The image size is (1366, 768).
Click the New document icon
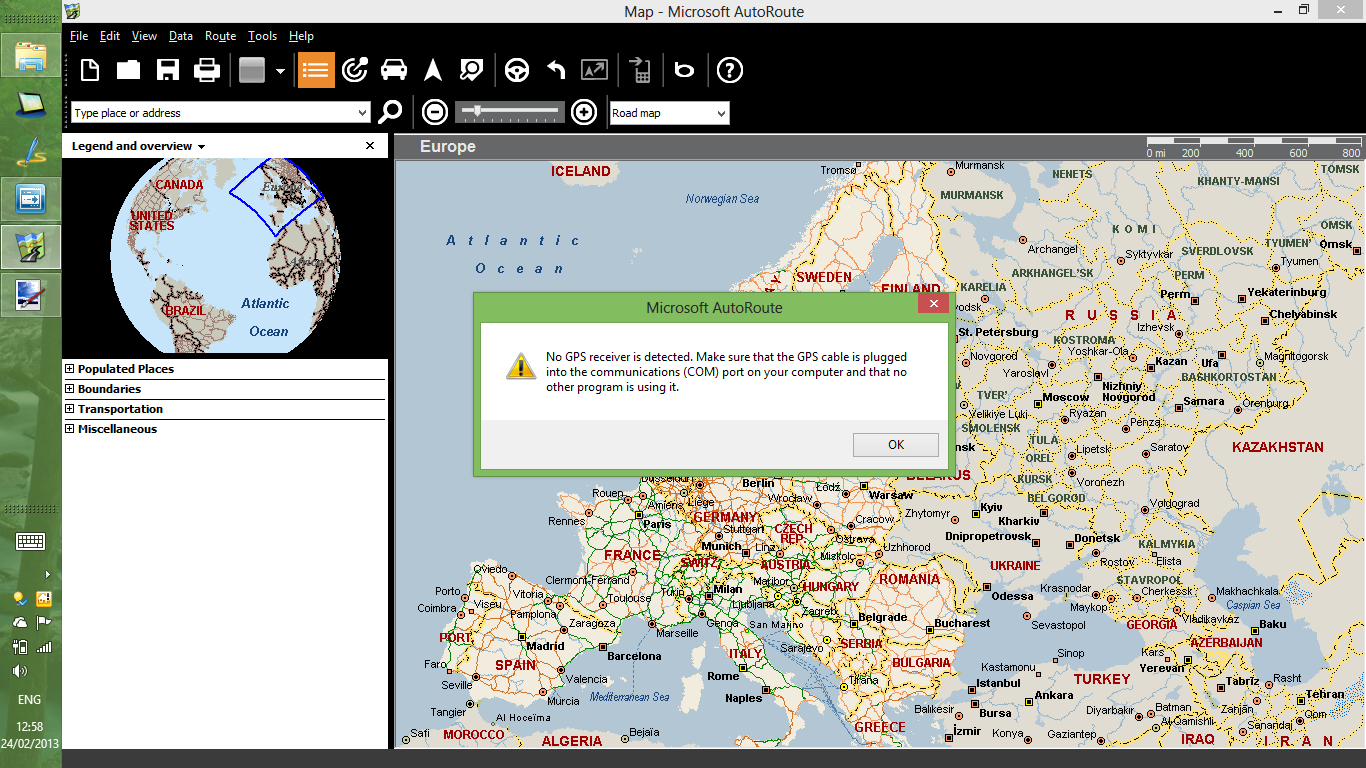pos(90,70)
